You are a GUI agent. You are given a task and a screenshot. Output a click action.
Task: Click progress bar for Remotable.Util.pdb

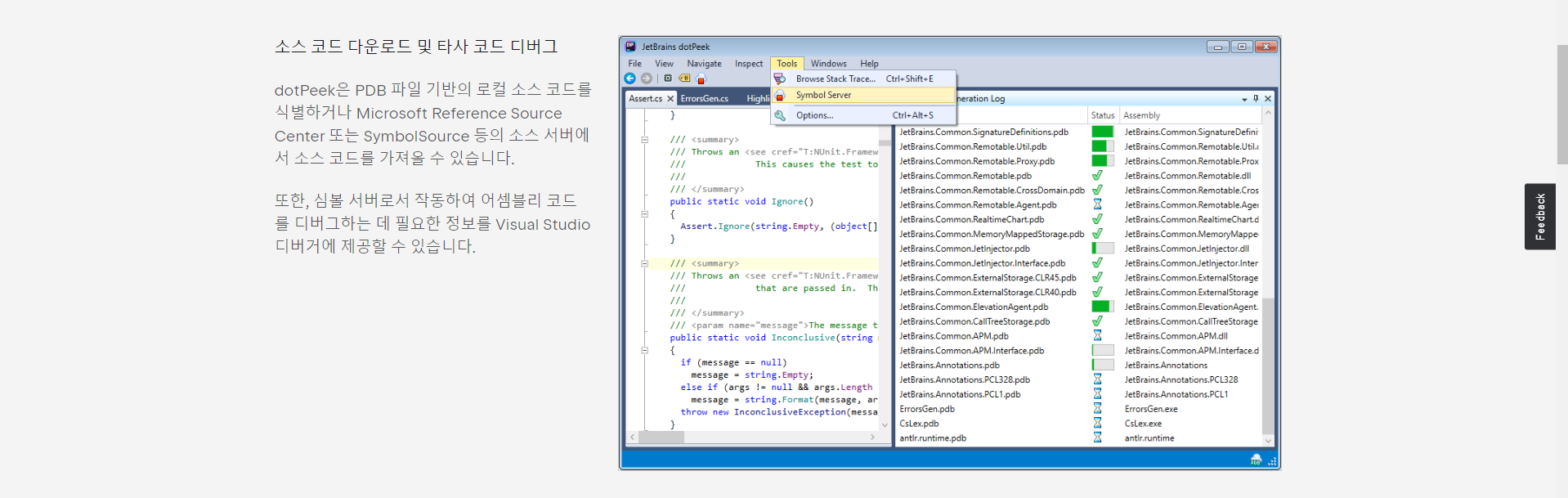pos(1103,146)
